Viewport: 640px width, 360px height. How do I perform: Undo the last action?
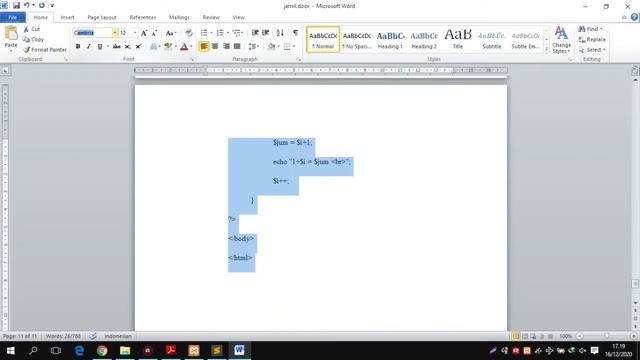click(27, 5)
